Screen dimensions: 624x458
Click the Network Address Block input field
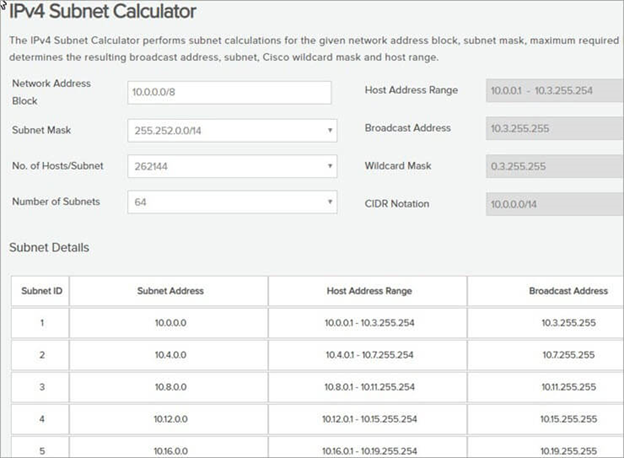click(230, 92)
